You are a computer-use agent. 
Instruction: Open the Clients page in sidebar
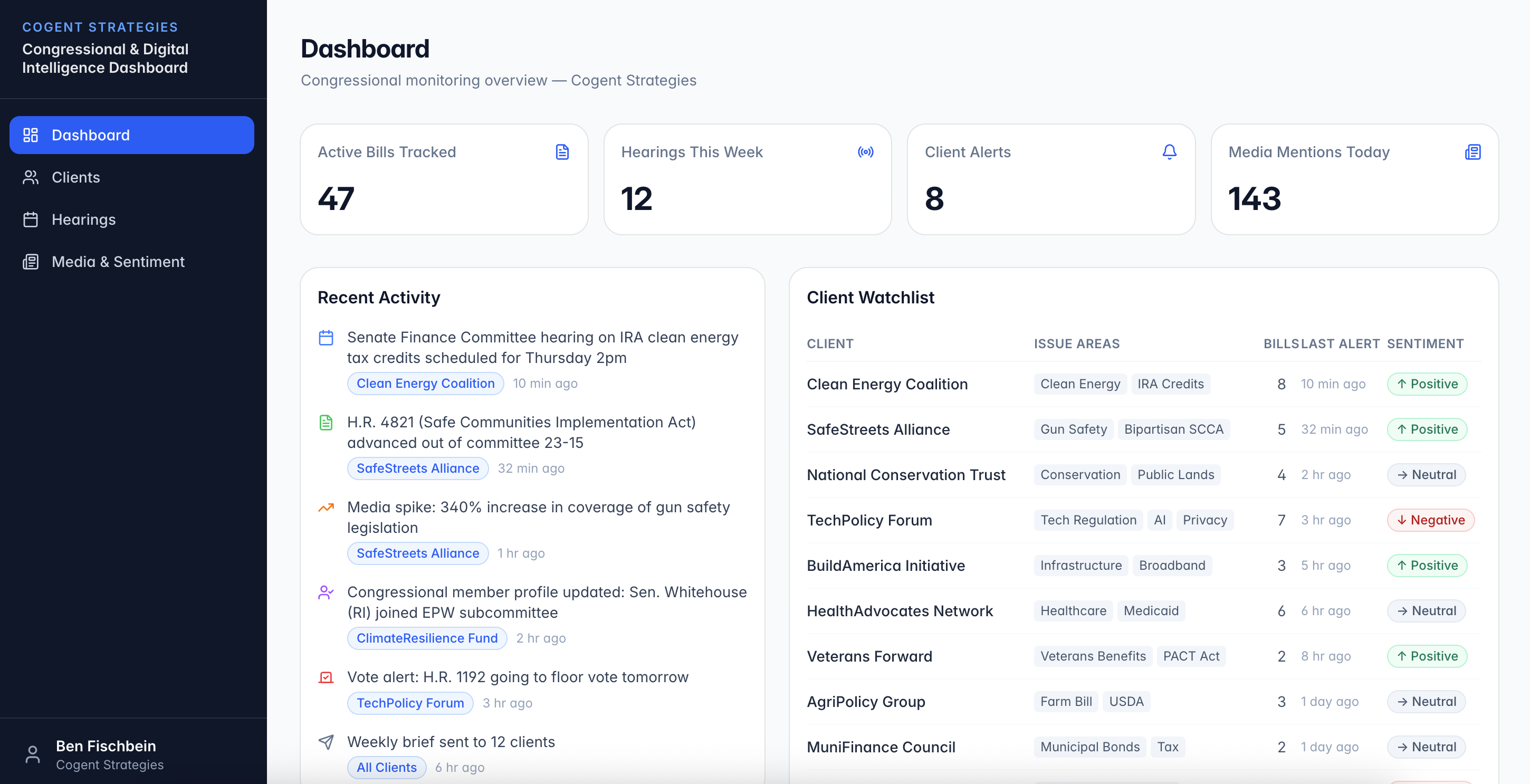(75, 177)
